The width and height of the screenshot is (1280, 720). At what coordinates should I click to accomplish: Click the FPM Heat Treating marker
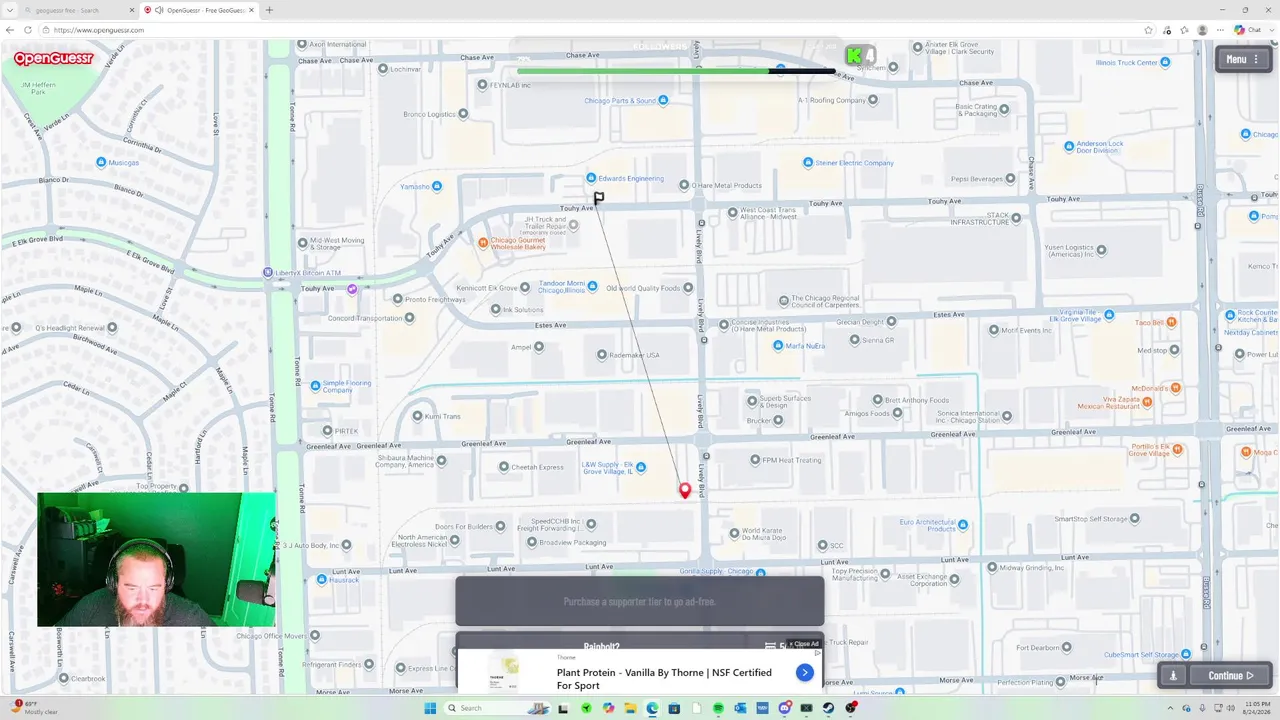tap(754, 460)
